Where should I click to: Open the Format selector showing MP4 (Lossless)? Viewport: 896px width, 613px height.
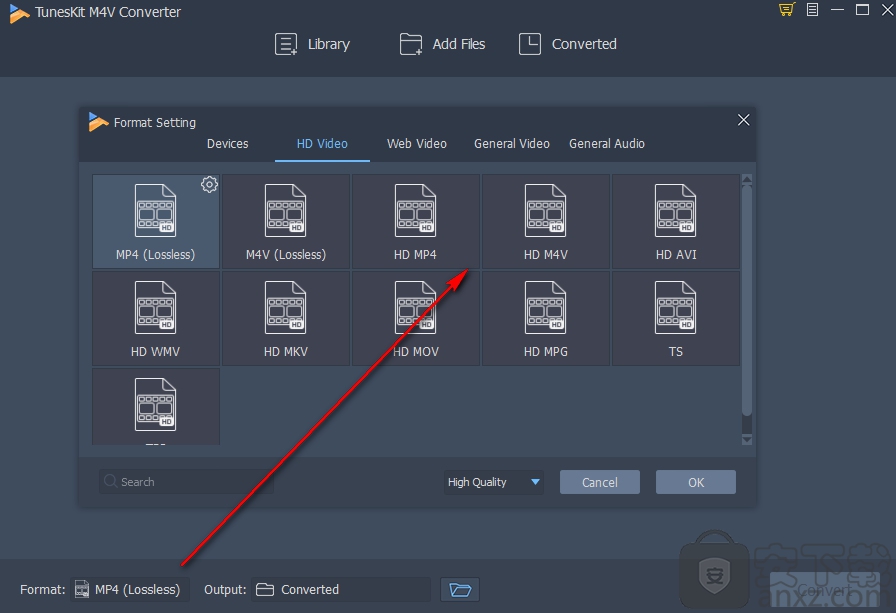[x=130, y=590]
